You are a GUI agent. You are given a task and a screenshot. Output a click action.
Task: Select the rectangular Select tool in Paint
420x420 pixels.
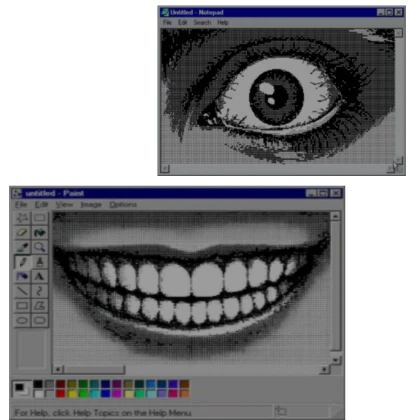[40, 218]
